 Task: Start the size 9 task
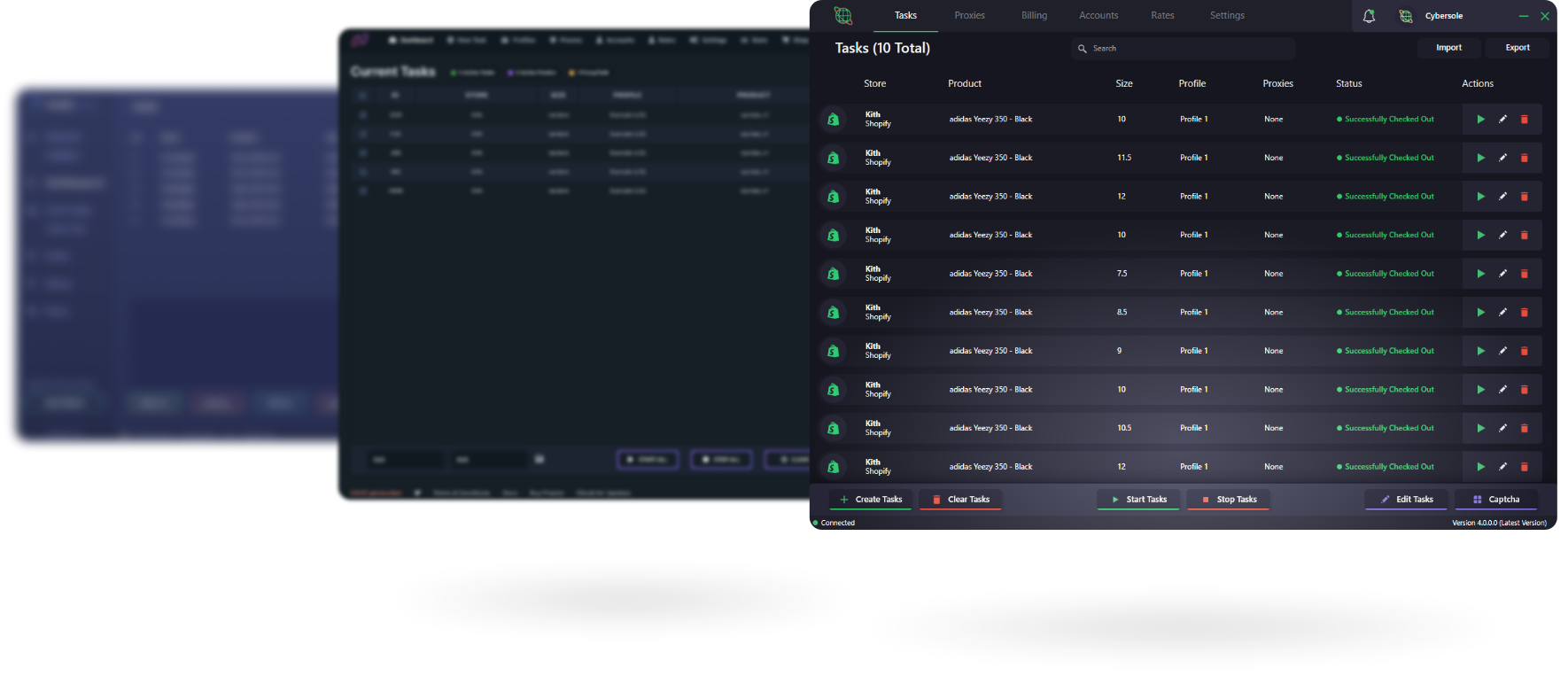(x=1480, y=351)
